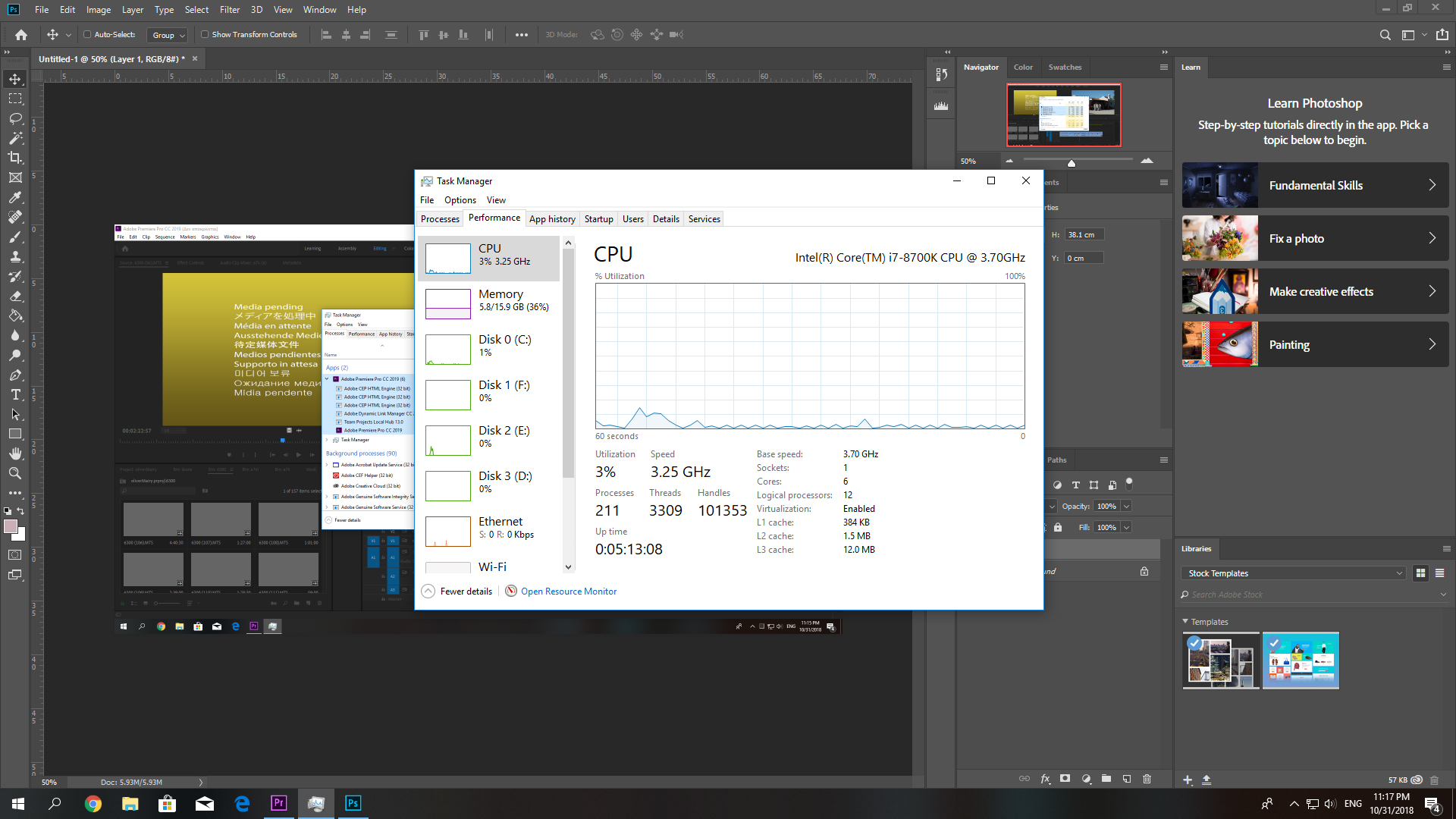This screenshot has width=1456, height=819.
Task: Switch to Task Manager Processes tab
Action: pyautogui.click(x=440, y=219)
